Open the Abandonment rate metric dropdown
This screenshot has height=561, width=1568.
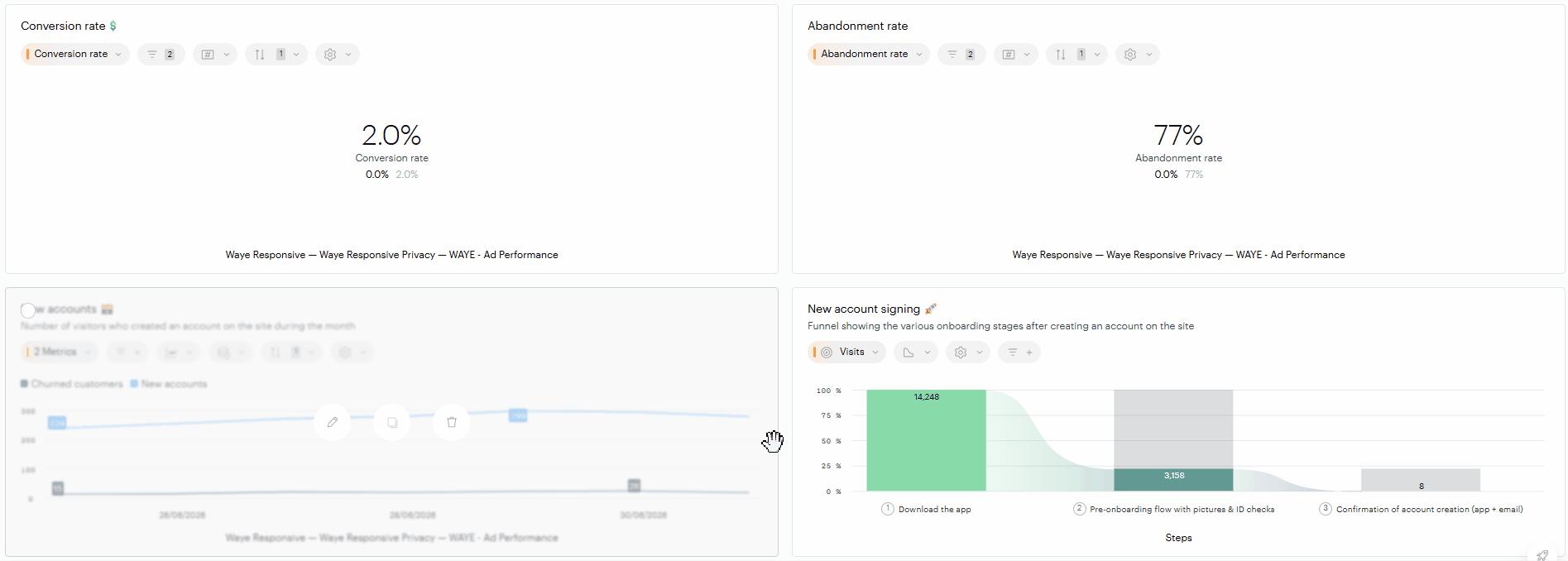(x=869, y=54)
